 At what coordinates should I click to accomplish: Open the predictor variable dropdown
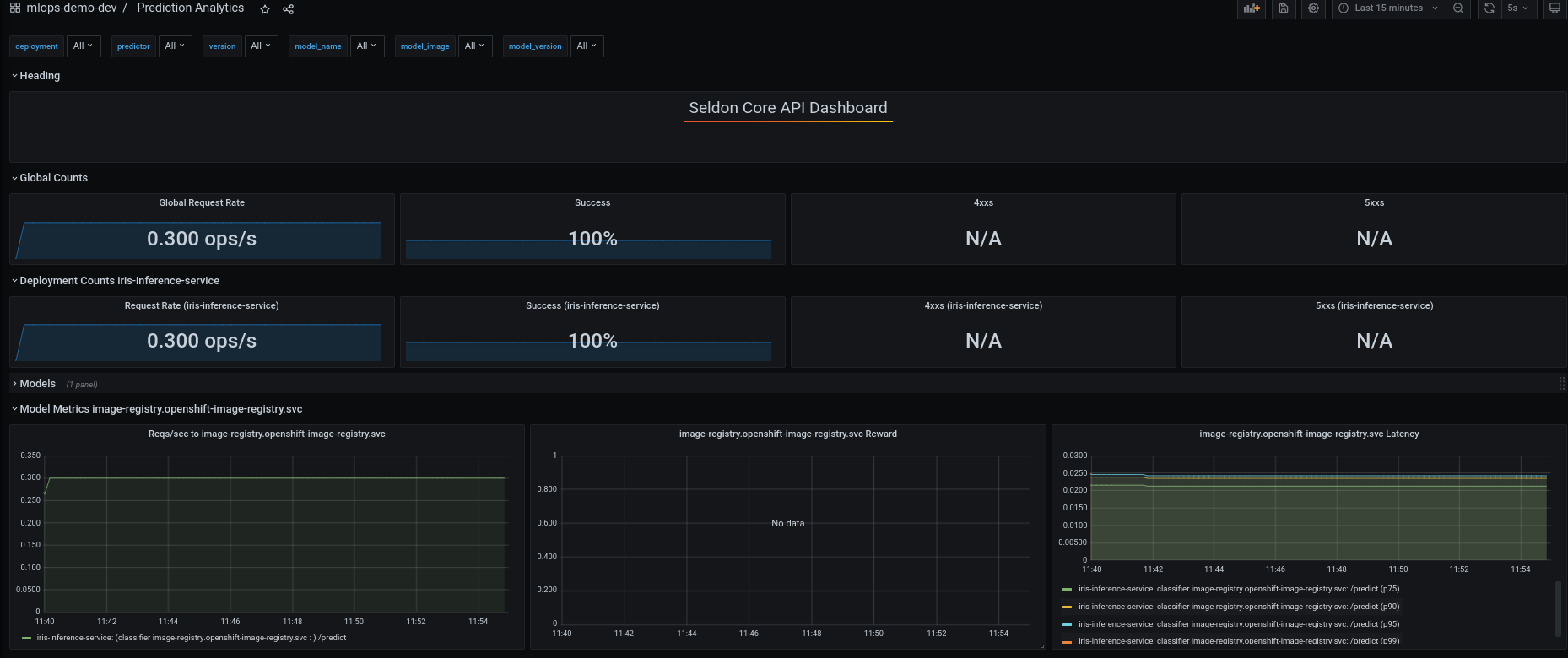[176, 46]
